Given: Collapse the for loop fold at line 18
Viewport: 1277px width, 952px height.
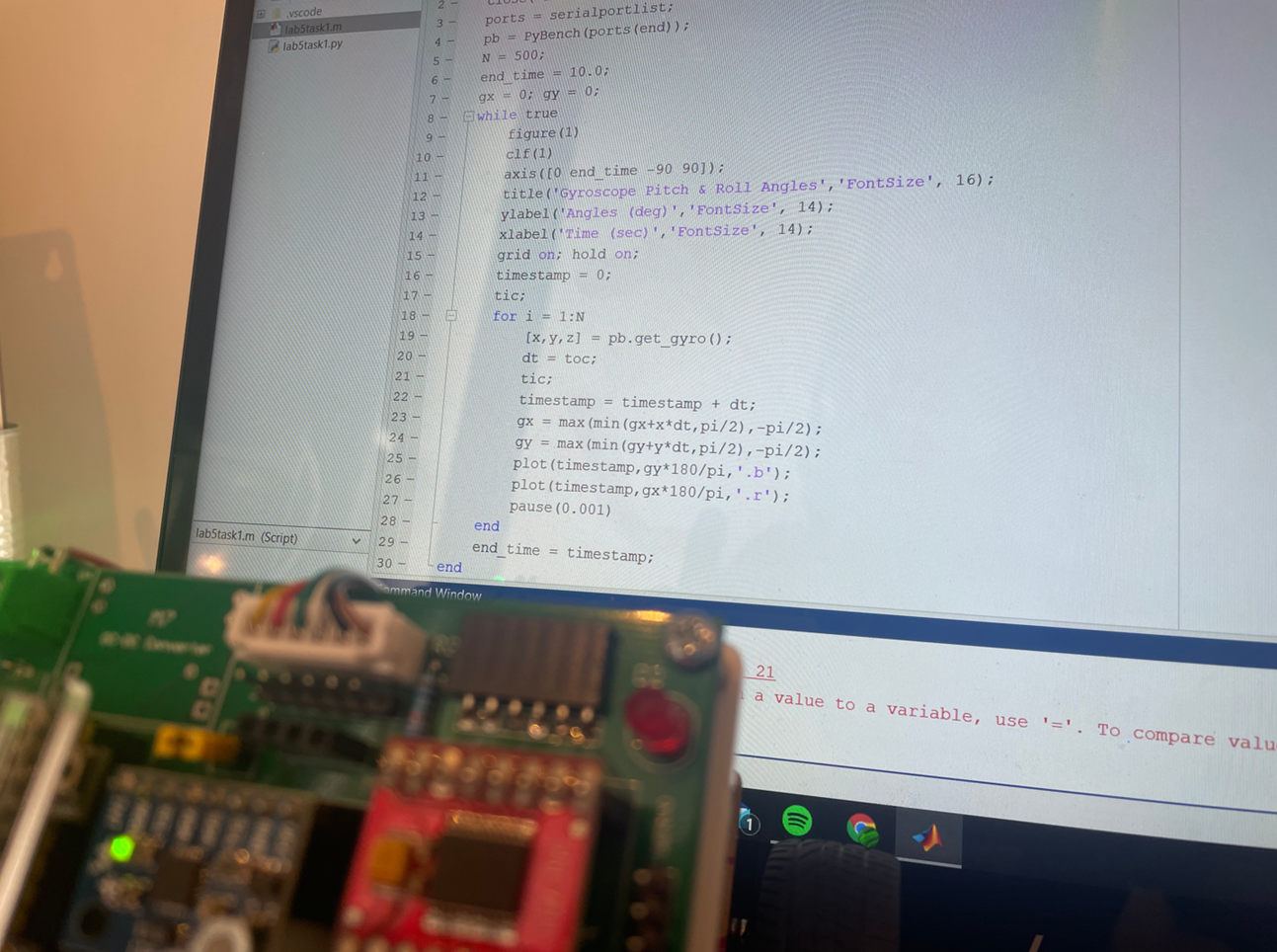Looking at the screenshot, I should click(x=450, y=316).
